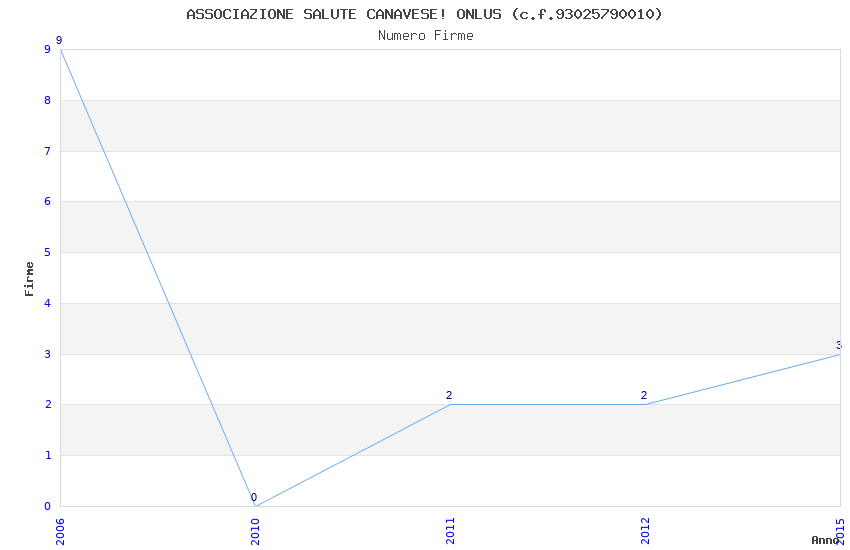Click the data label 2 above the 2012 point

pyautogui.click(x=644, y=396)
